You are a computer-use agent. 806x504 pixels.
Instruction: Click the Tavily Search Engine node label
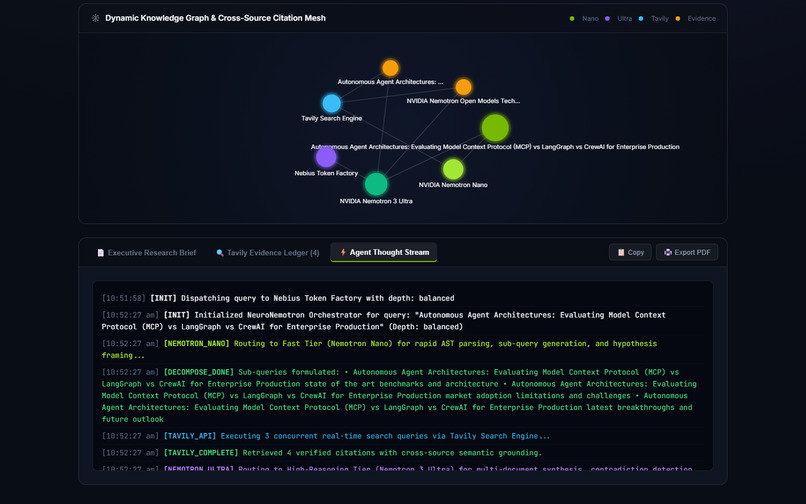pos(332,118)
